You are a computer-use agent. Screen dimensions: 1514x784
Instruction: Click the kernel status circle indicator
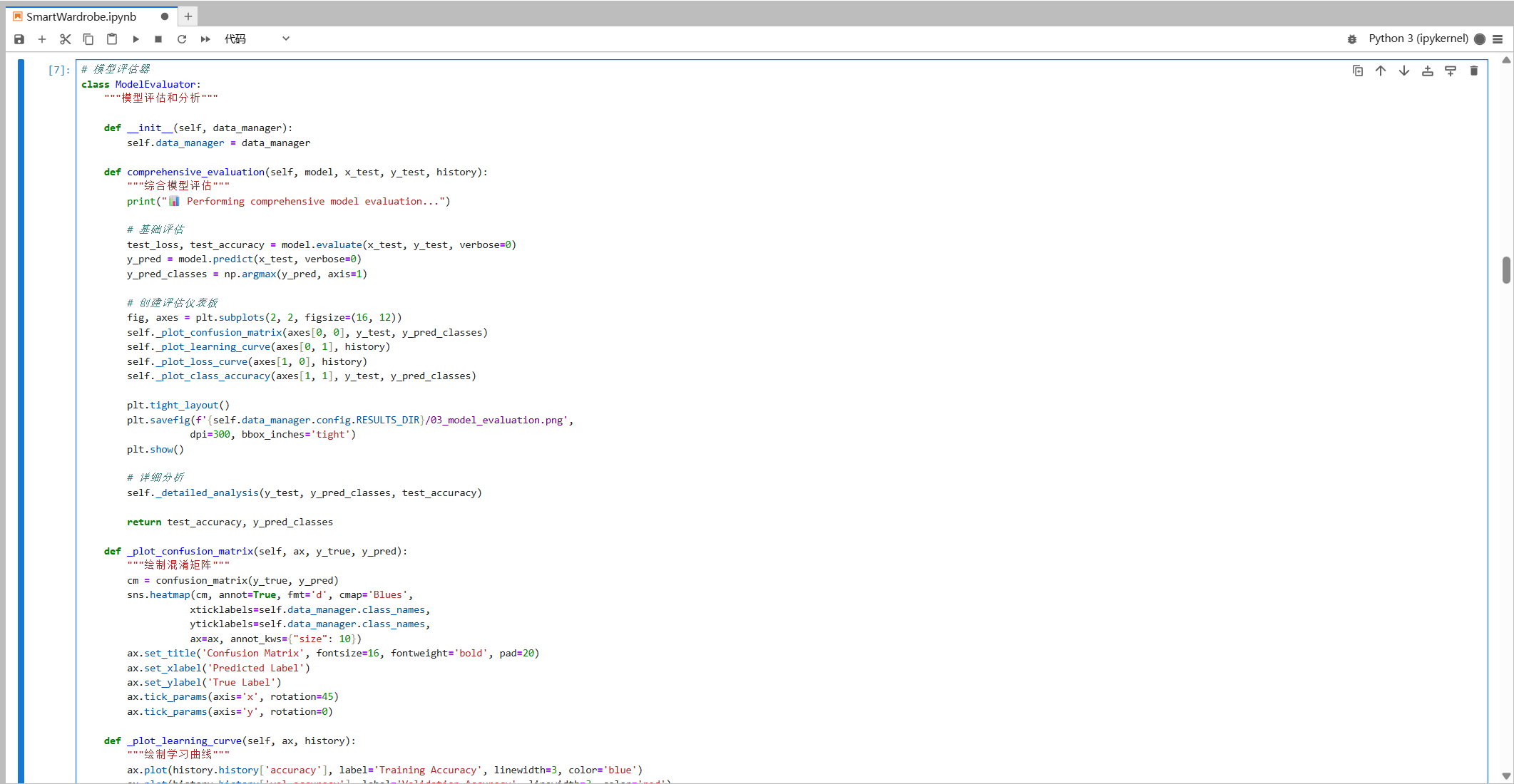pos(1480,39)
